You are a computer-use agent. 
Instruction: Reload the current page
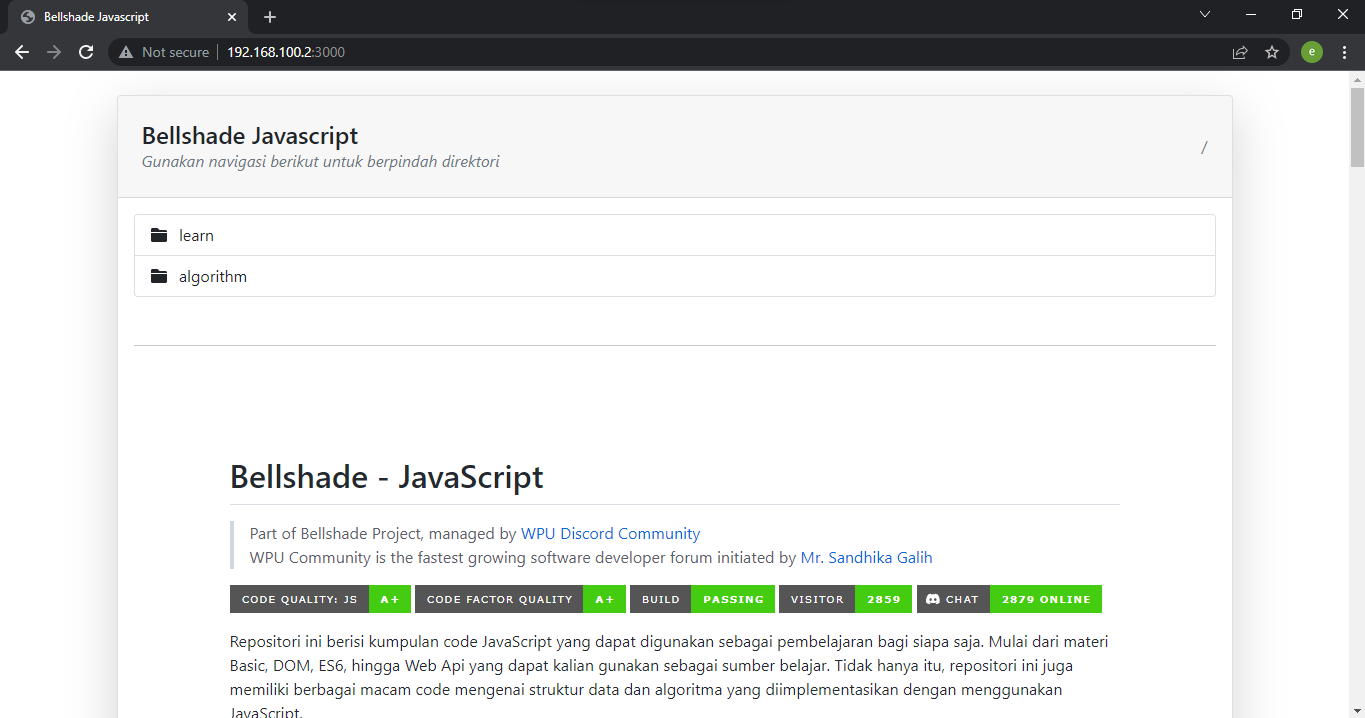86,52
